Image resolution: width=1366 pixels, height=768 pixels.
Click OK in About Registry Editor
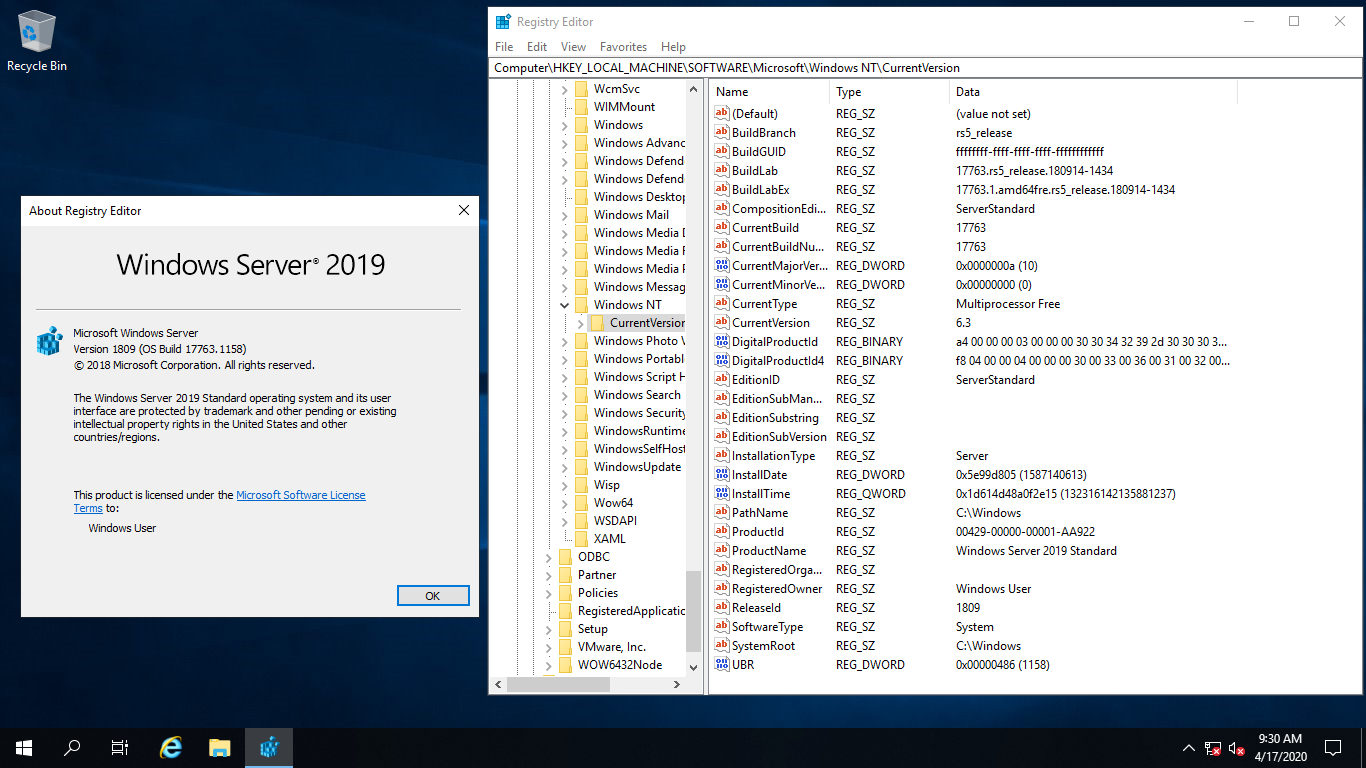click(x=433, y=595)
